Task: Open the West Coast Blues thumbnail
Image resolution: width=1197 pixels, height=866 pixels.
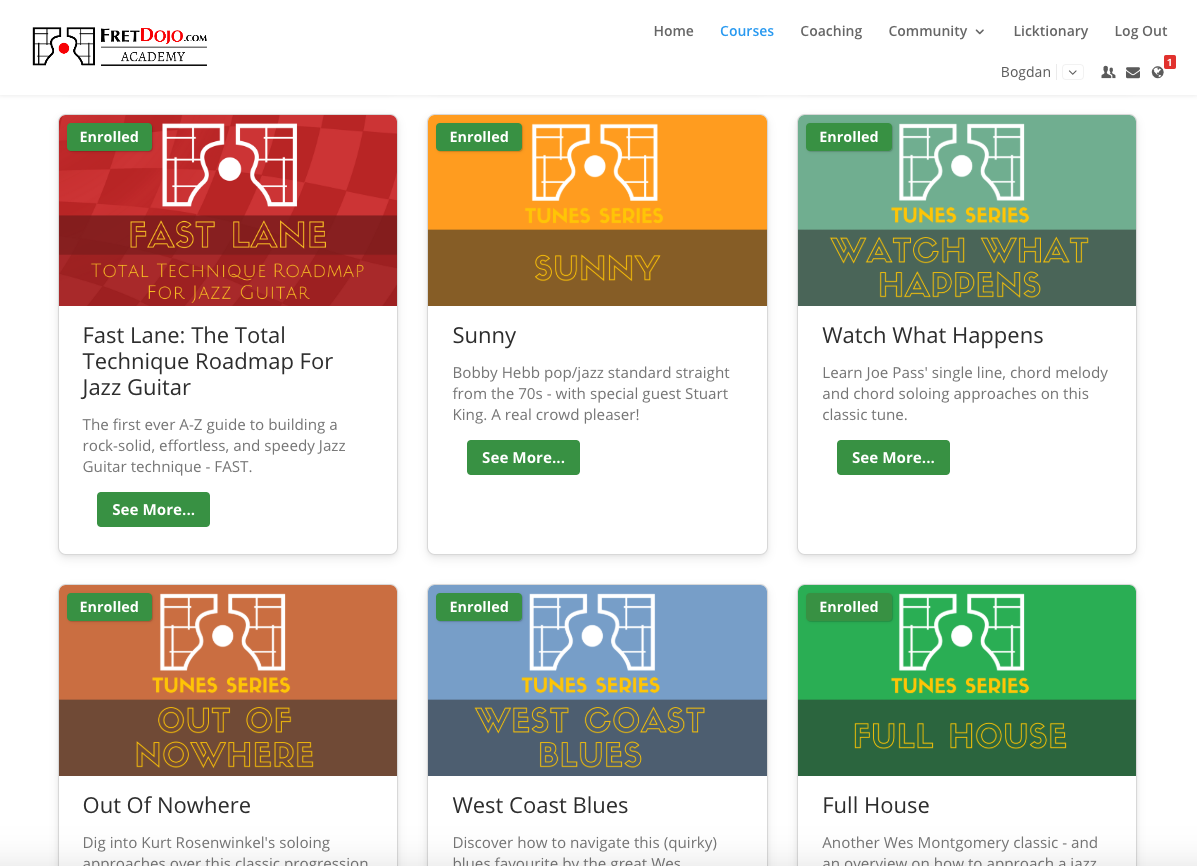Action: [x=598, y=680]
